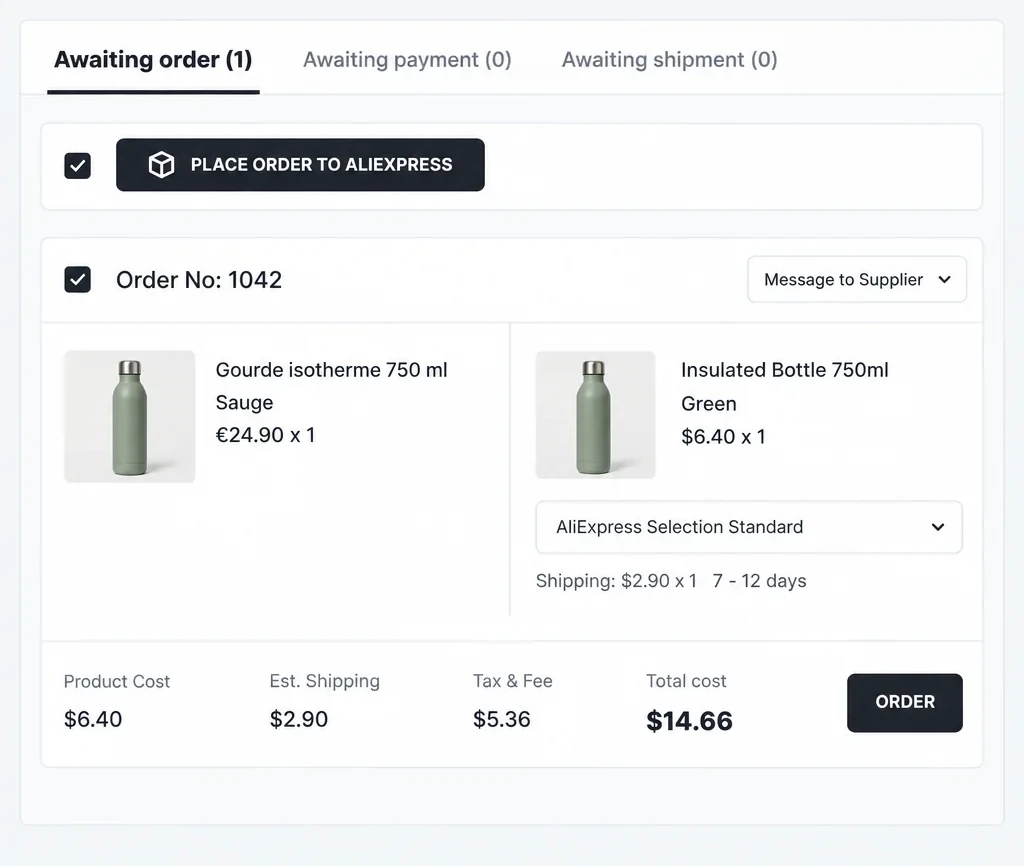The height and width of the screenshot is (866, 1024).
Task: Click the Tax & Fee $5.36 value
Action: [502, 719]
